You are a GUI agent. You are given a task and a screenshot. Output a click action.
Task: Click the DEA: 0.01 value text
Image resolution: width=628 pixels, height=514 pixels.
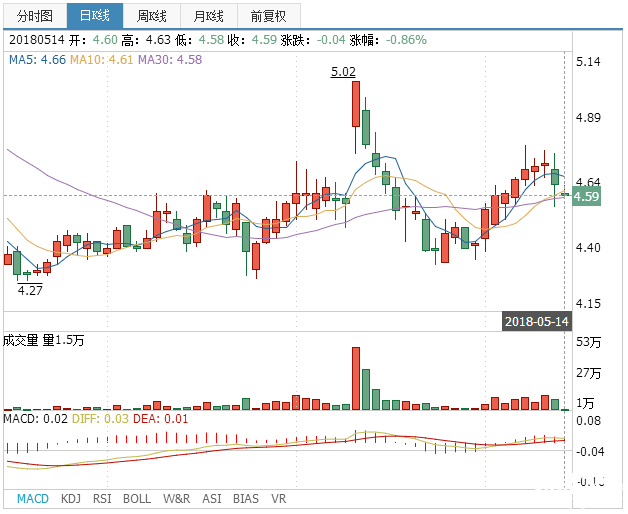[x=161, y=419]
